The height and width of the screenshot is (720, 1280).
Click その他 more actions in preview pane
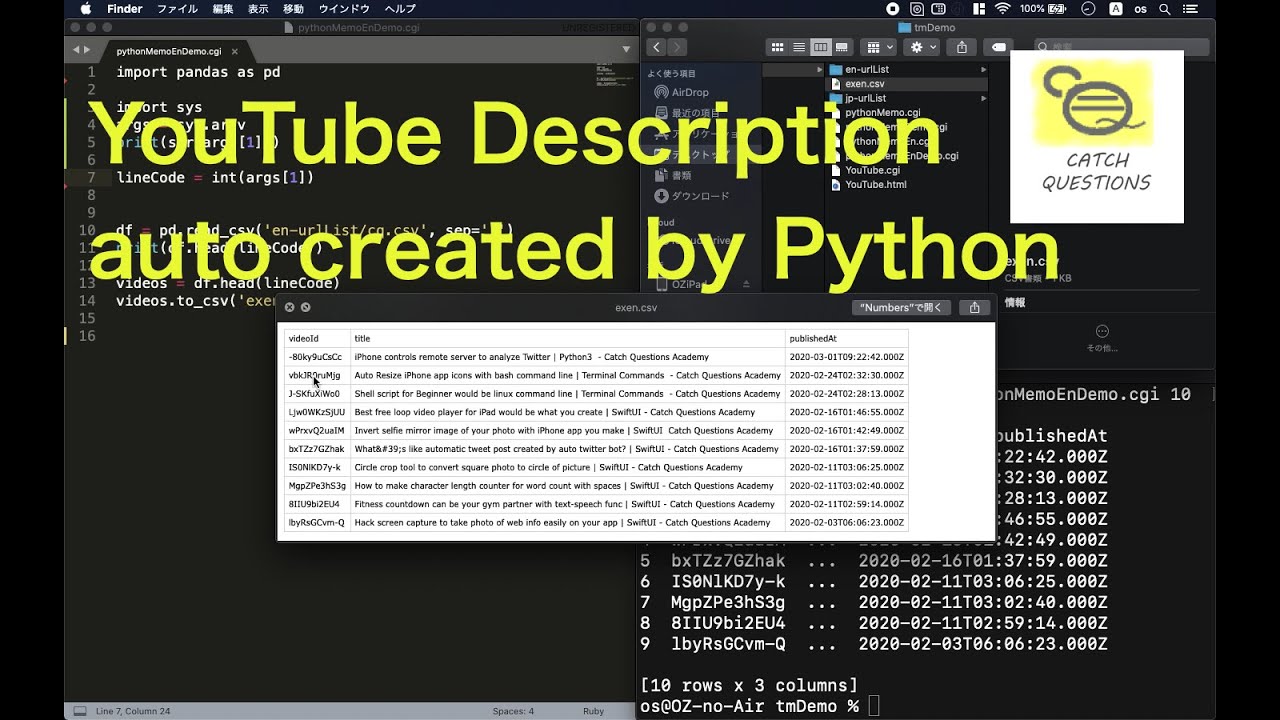pyautogui.click(x=1102, y=337)
